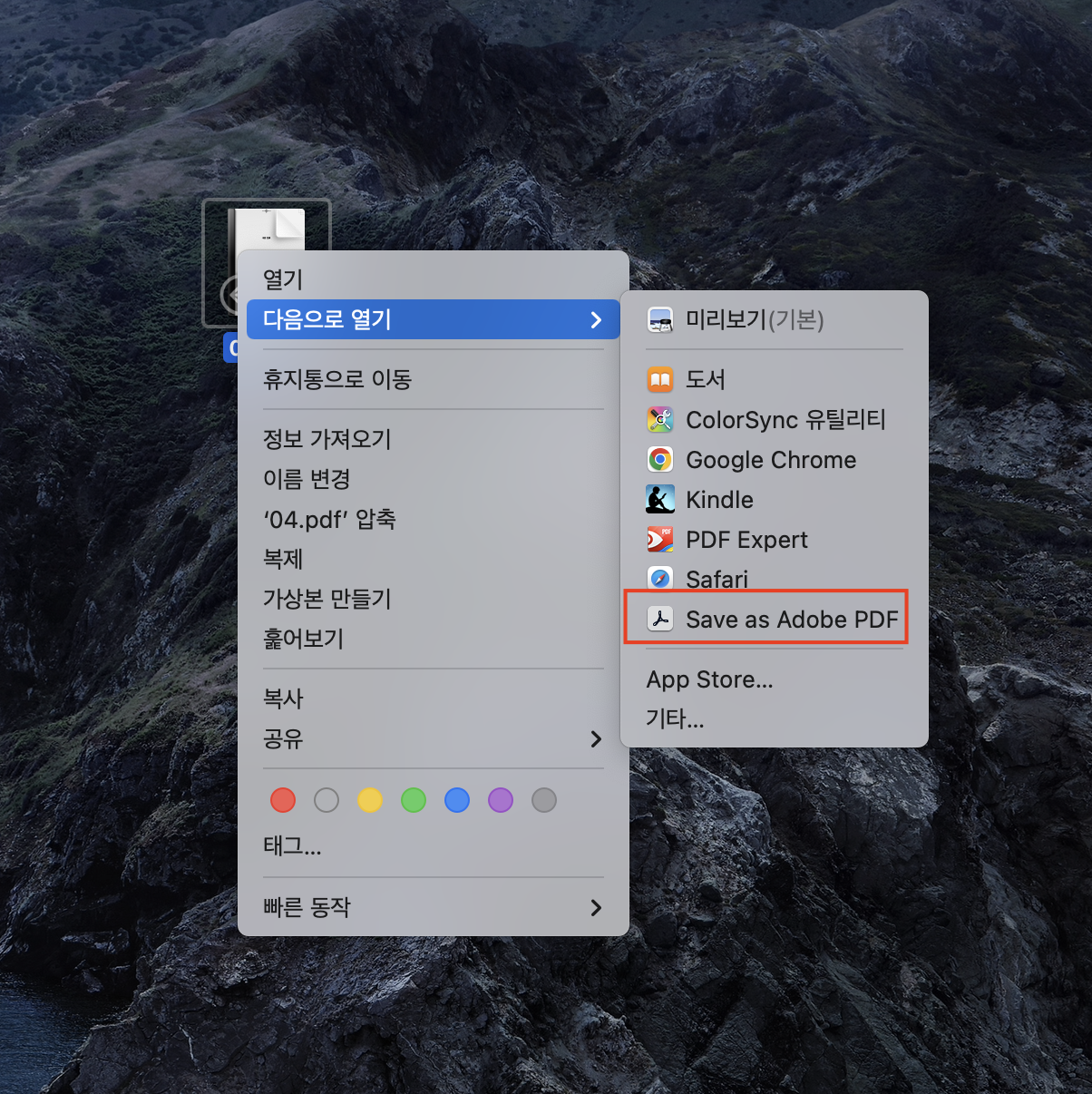The image size is (1092, 1094).
Task: Apply the red tag color
Action: point(282,800)
